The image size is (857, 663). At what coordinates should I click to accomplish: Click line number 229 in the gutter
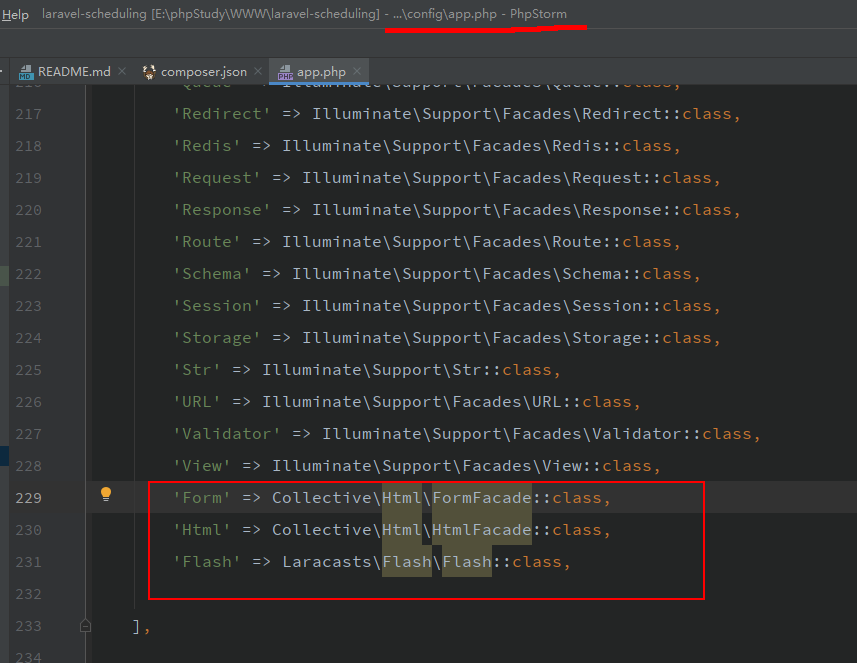click(28, 498)
